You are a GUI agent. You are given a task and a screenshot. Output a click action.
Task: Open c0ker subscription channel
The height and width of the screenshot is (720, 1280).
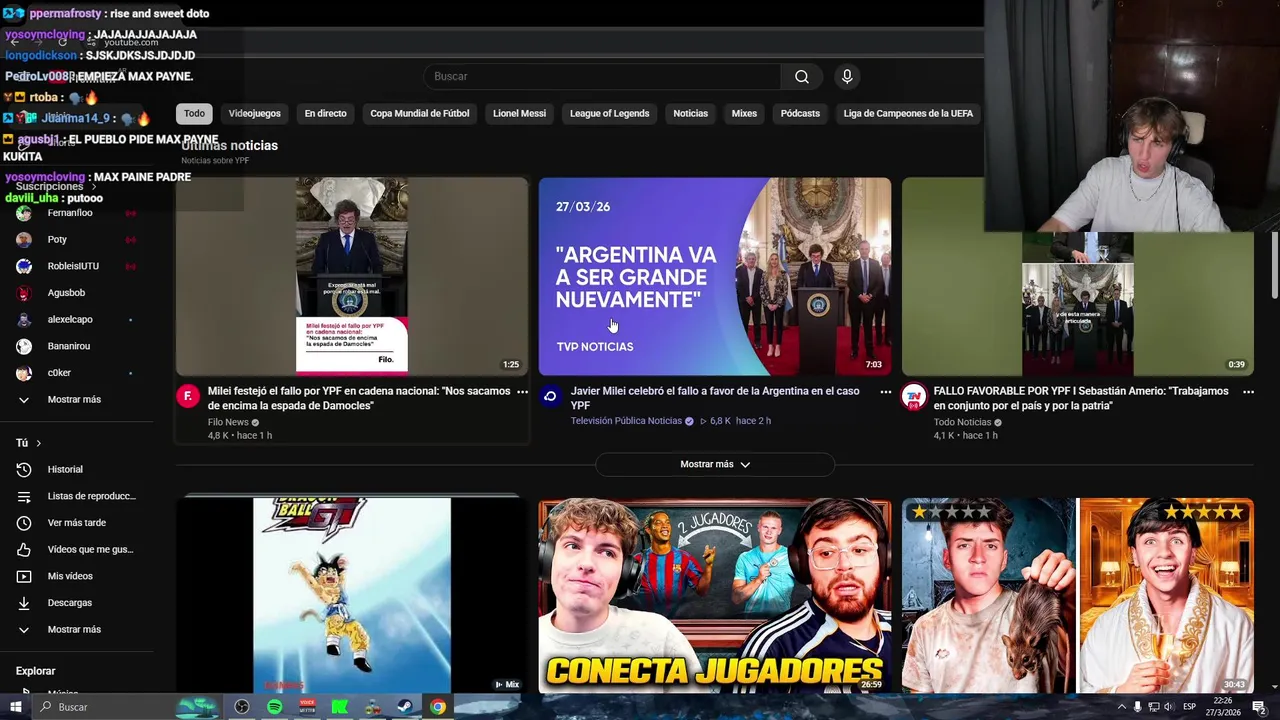pyautogui.click(x=78, y=373)
